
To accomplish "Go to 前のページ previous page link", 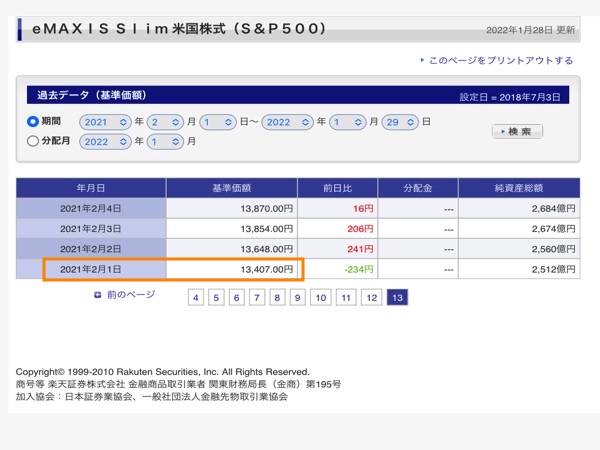I will click(x=131, y=295).
